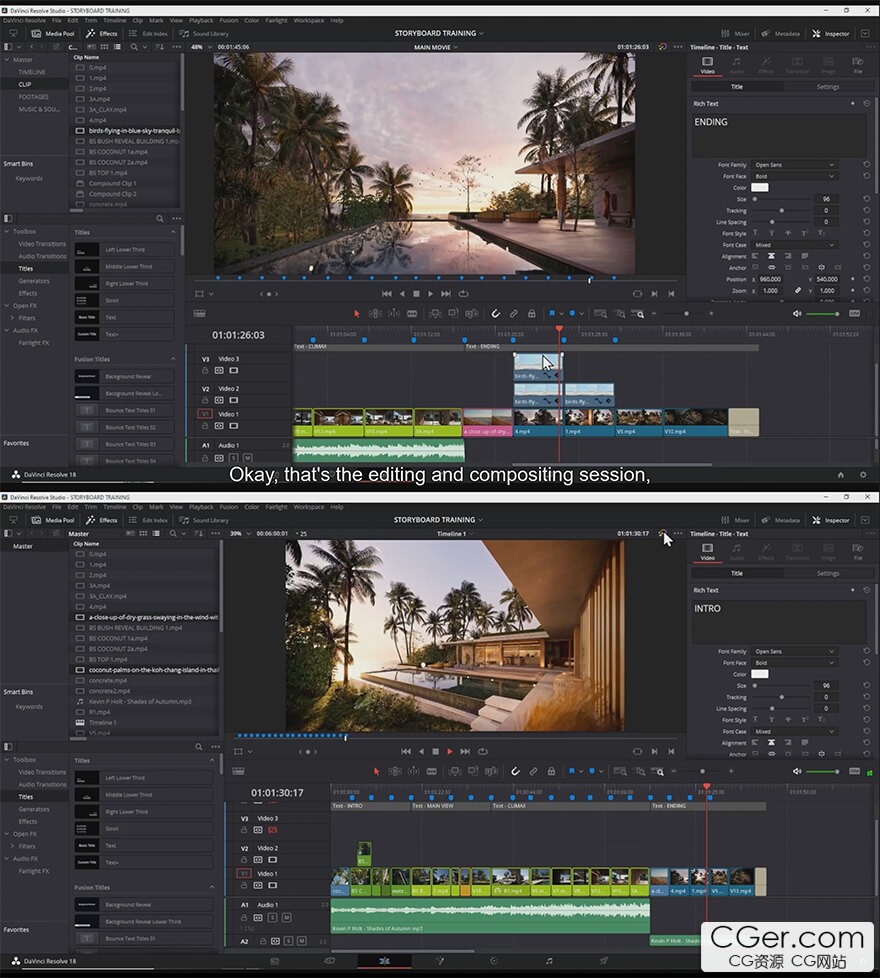
Task: Click Detail Zoom icon in top window toolbar
Action: point(621,314)
